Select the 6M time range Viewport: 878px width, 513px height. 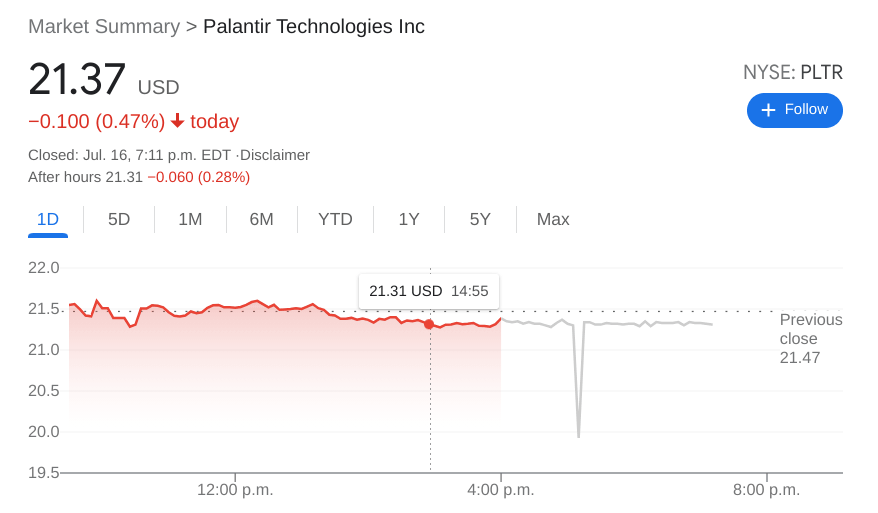pos(261,219)
